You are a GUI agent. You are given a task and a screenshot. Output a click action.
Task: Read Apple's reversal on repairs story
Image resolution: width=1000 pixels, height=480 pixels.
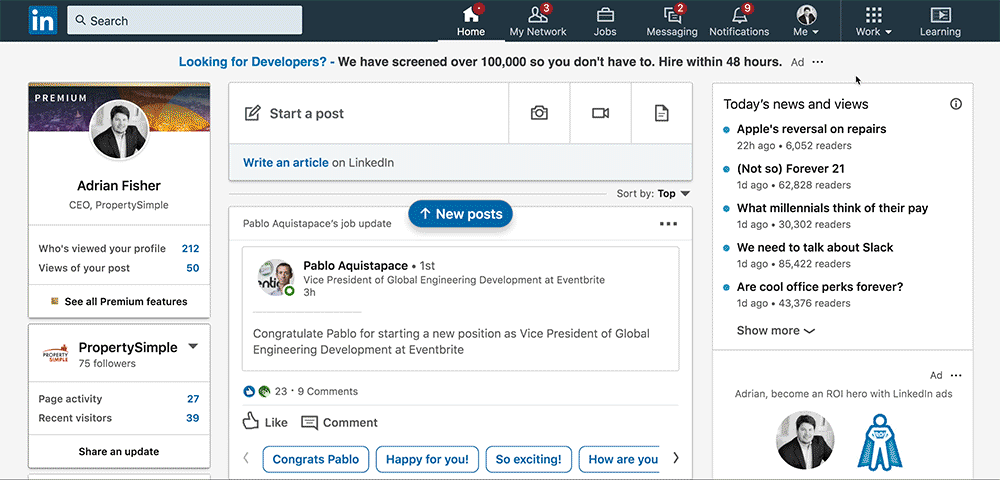811,129
